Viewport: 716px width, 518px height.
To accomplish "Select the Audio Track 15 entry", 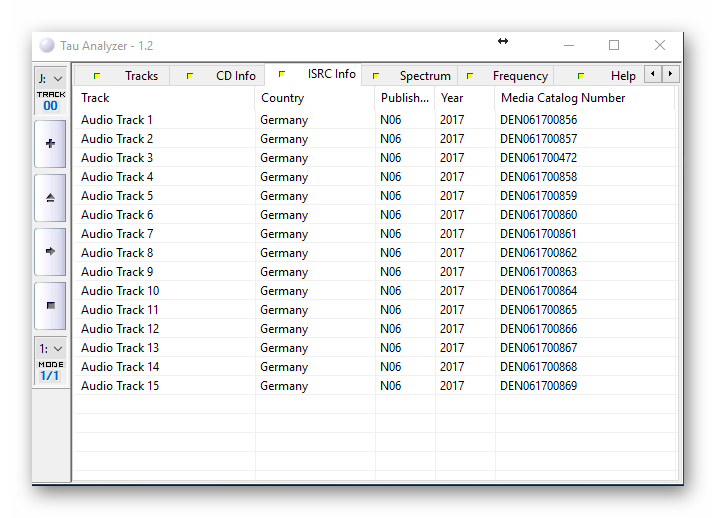I will point(120,386).
